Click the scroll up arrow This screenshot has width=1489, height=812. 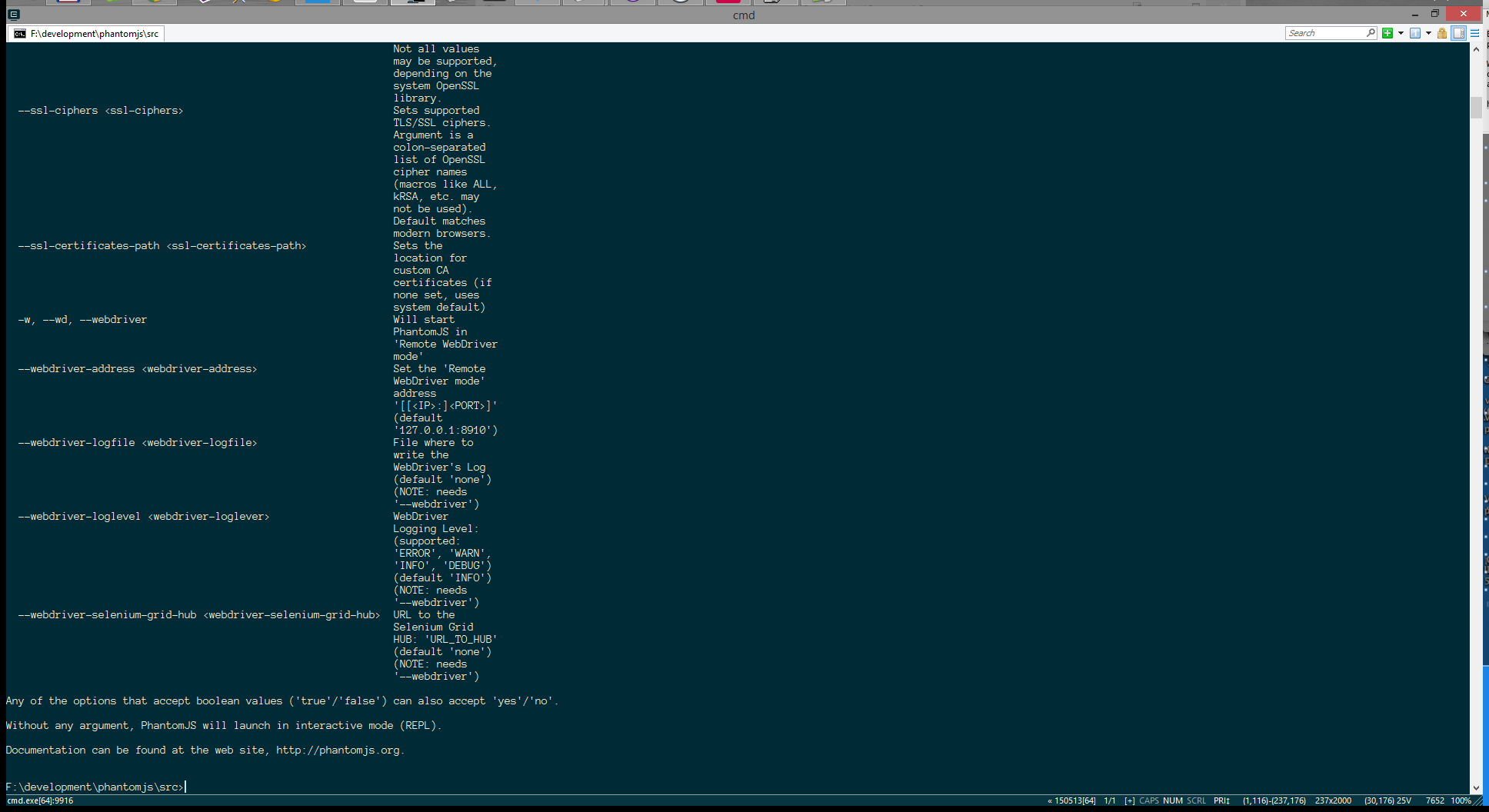1476,49
